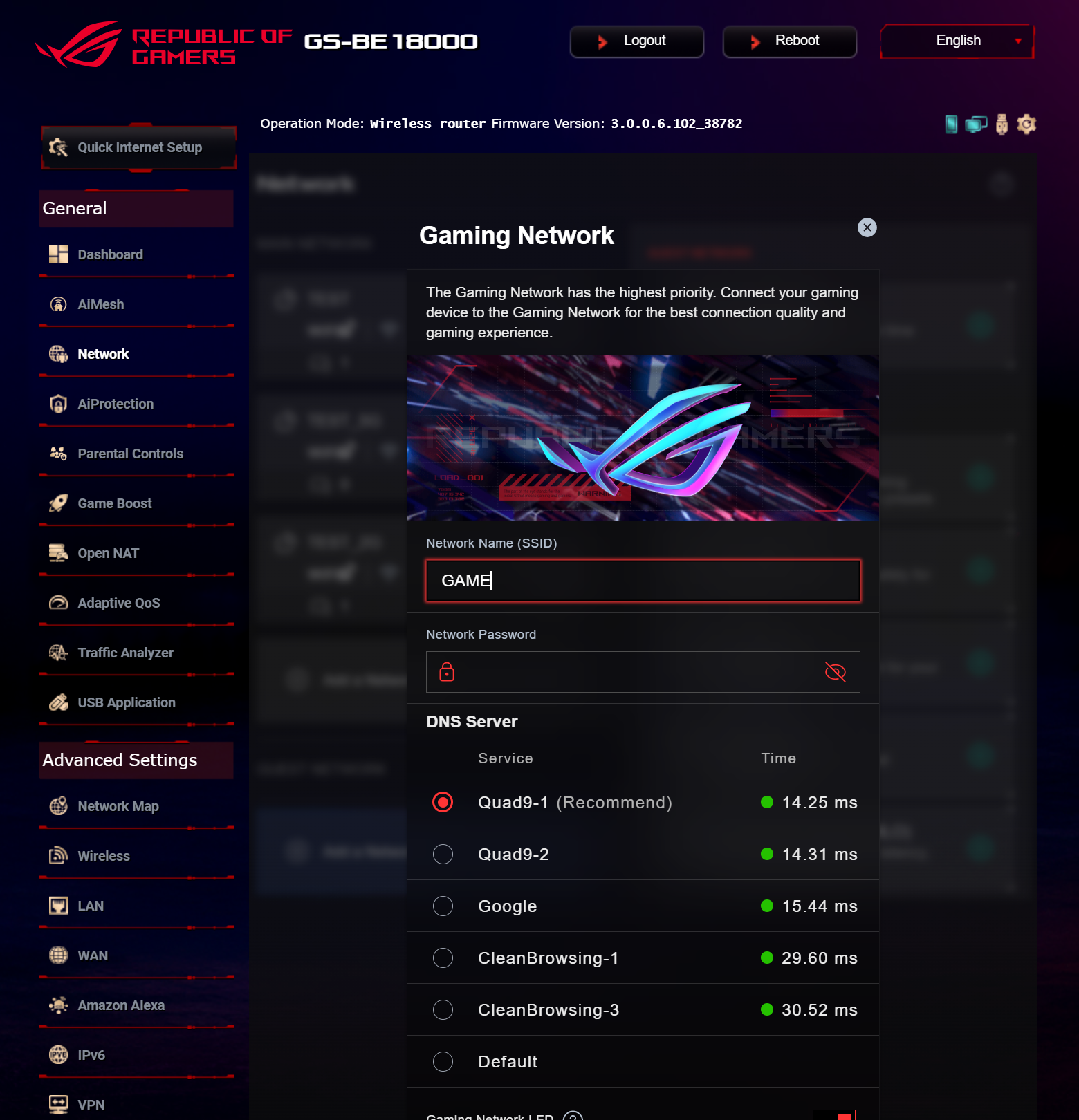The image size is (1079, 1120).
Task: Select CleanBrowsing-1 DNS radio button
Action: coord(443,958)
